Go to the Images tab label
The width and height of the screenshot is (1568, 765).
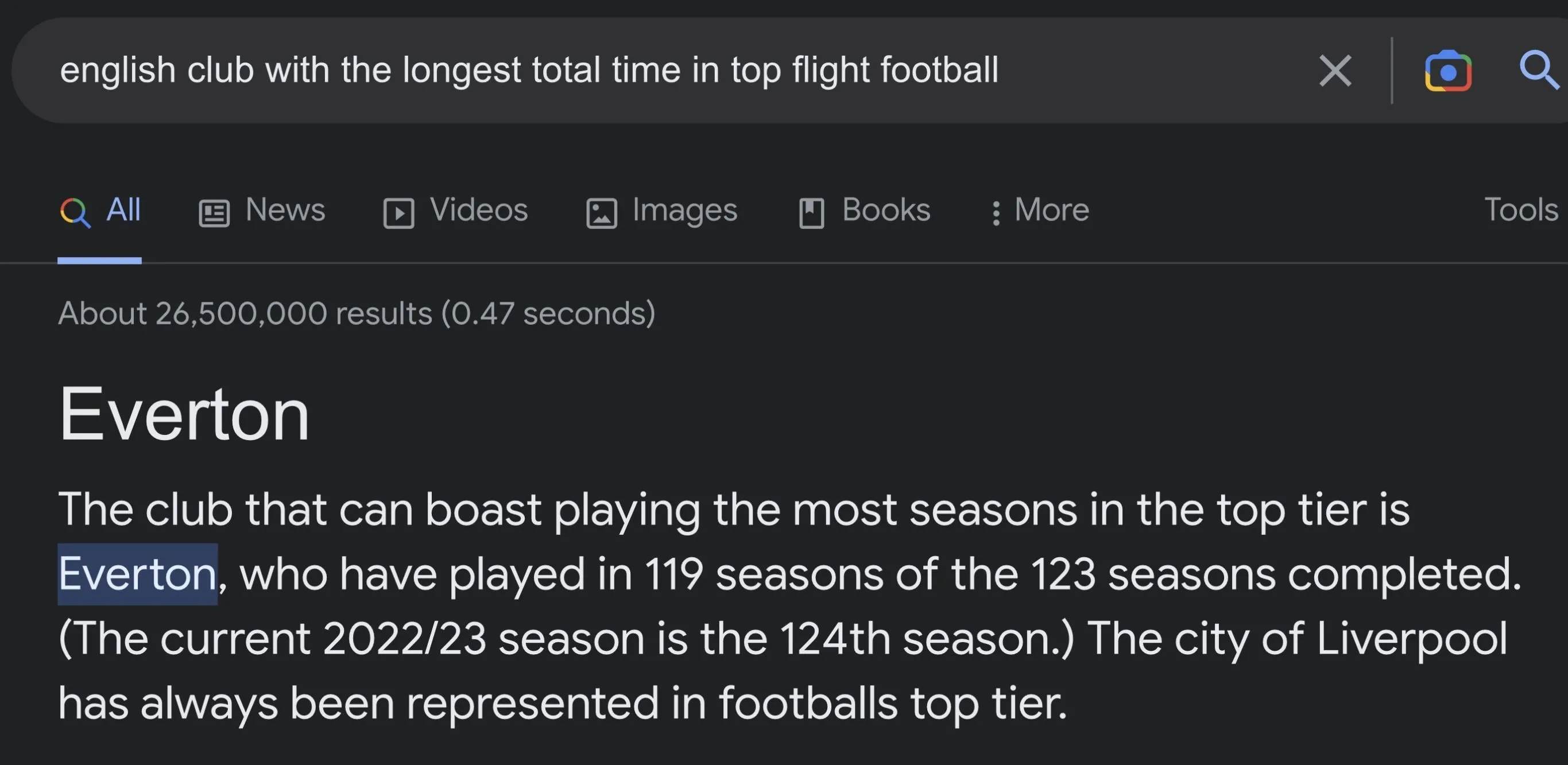coord(684,210)
